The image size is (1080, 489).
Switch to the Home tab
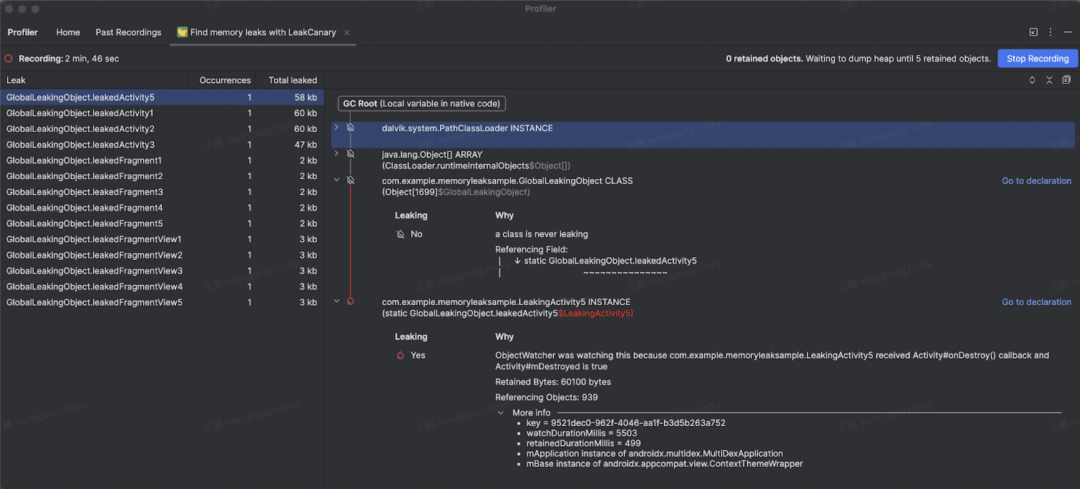click(x=68, y=32)
